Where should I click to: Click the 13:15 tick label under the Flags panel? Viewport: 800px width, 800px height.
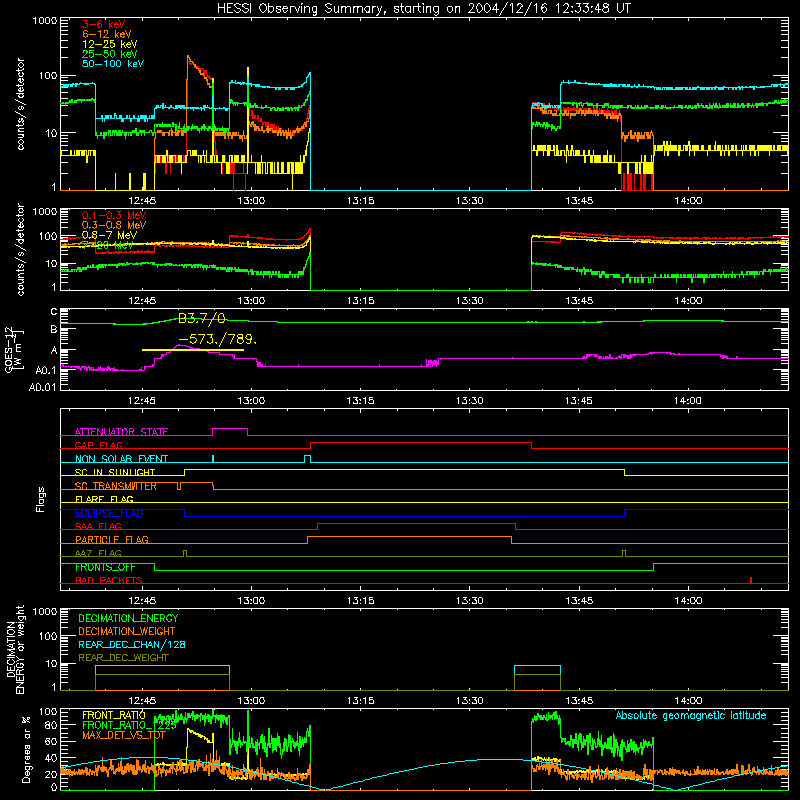click(x=360, y=601)
